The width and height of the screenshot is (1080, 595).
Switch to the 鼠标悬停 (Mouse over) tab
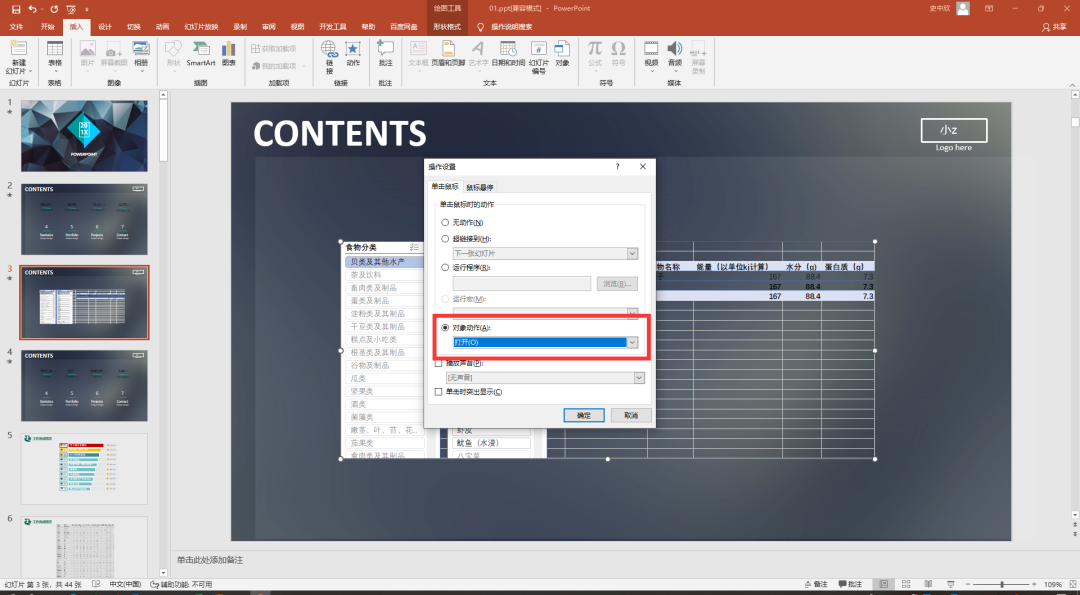pyautogui.click(x=479, y=187)
